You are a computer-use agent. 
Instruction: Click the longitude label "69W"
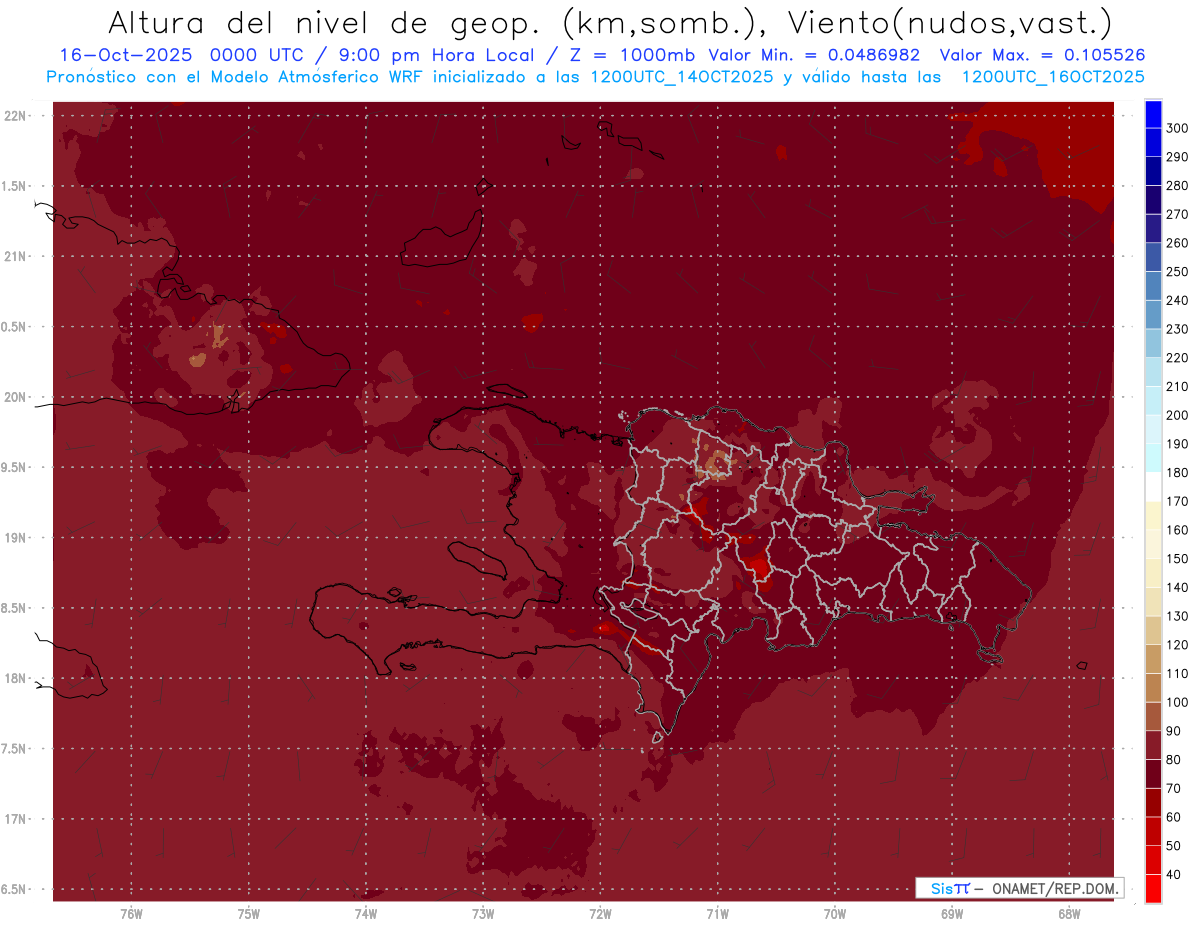[952, 915]
